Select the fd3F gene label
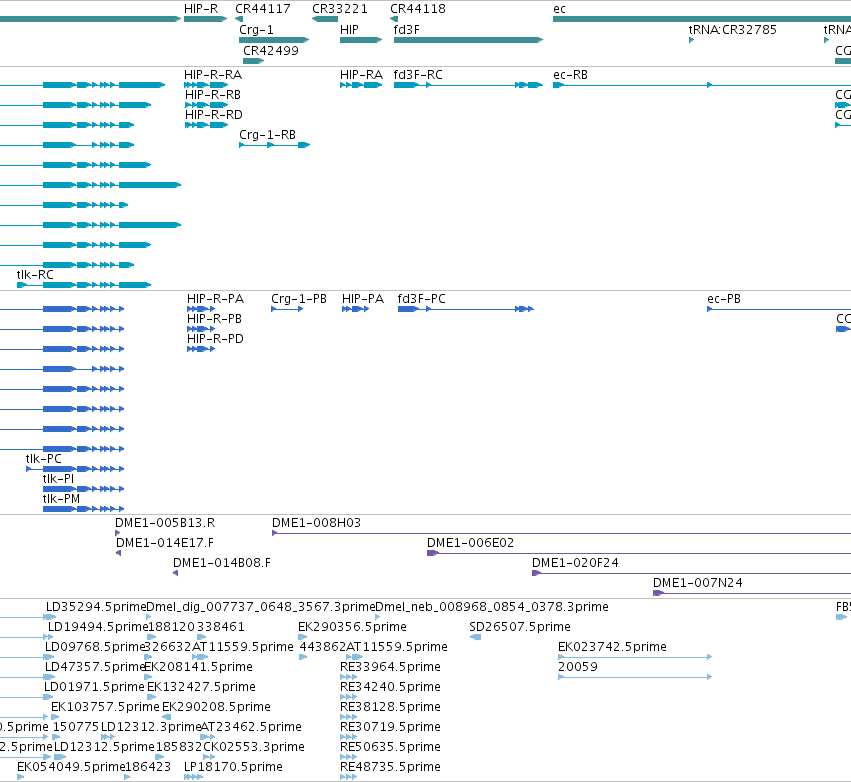The image size is (851, 782). click(407, 29)
